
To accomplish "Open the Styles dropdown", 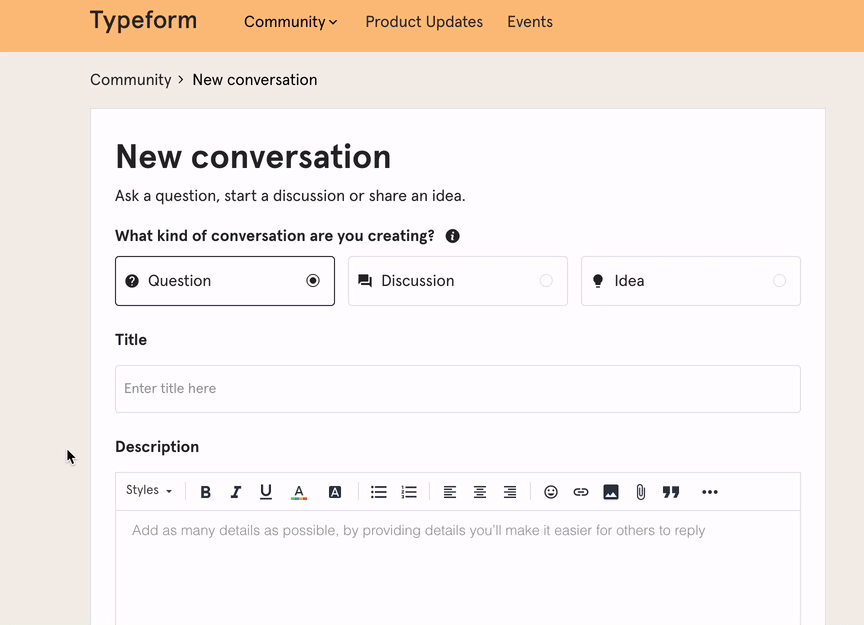I will [149, 491].
